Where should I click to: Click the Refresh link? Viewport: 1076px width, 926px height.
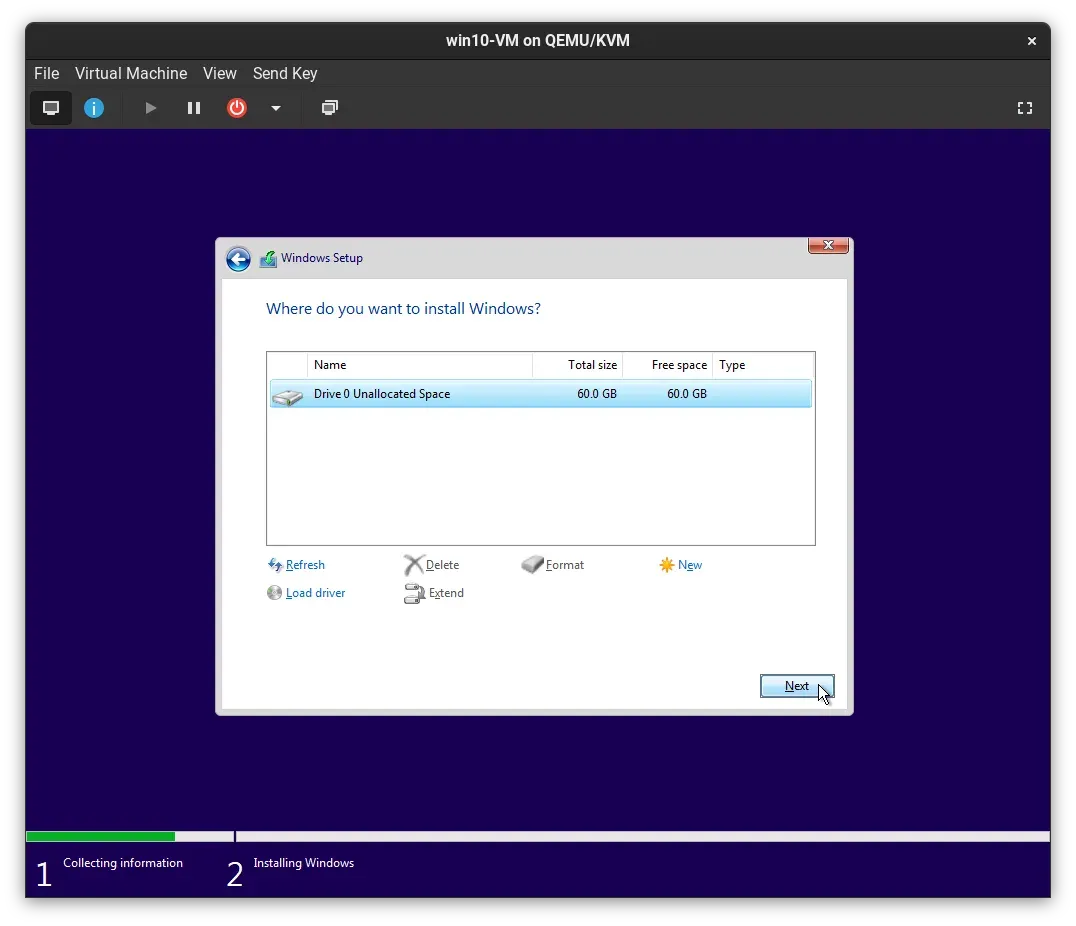pyautogui.click(x=305, y=565)
